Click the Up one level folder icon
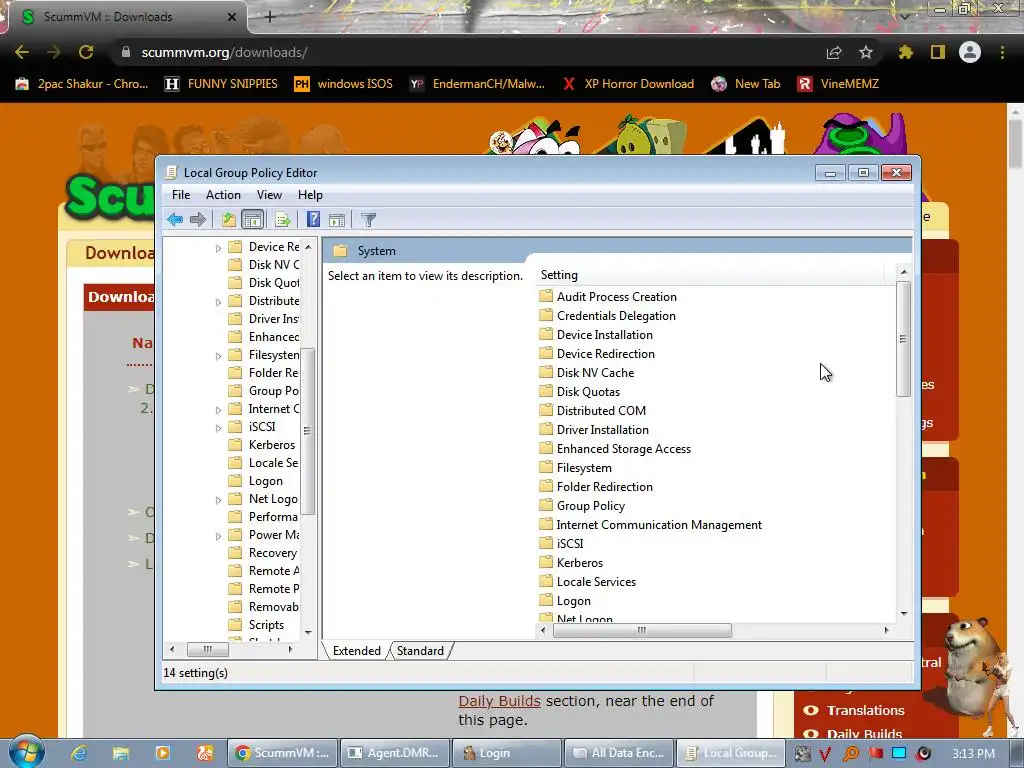This screenshot has width=1024, height=768. tap(229, 219)
